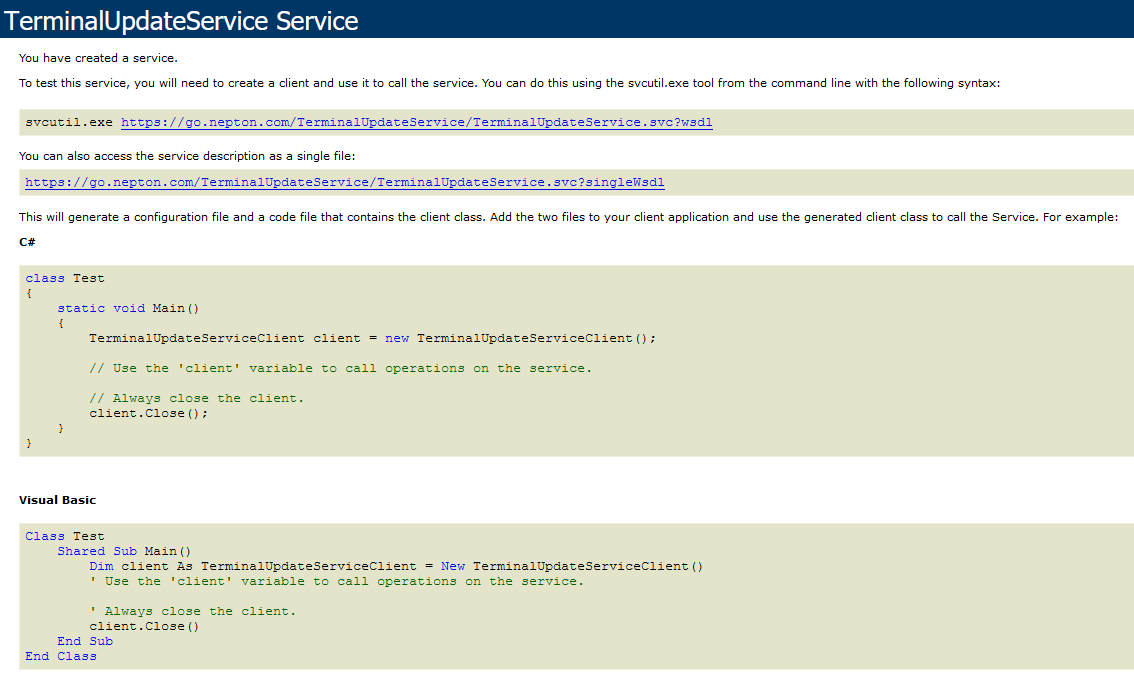Click the 'Dim client As TerminalUpdateServiceClient' line
Image resolution: width=1134 pixels, height=674 pixels.
click(396, 566)
